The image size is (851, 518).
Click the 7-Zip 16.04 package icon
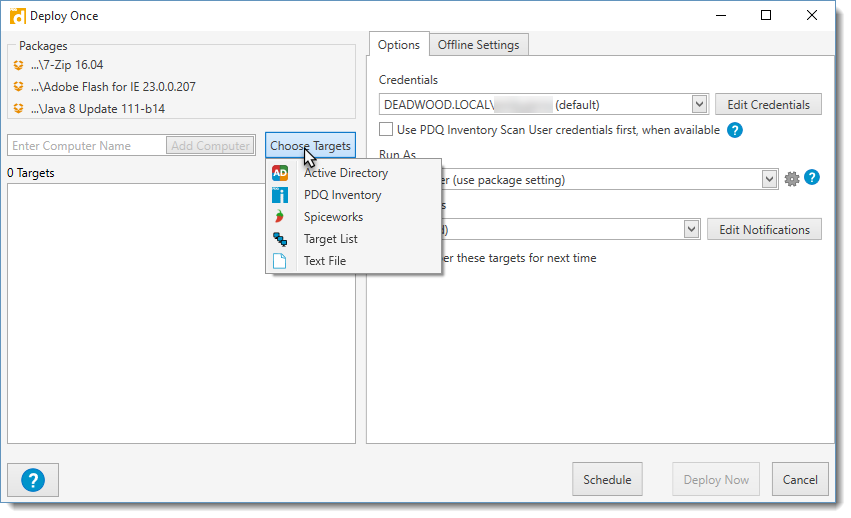point(18,65)
